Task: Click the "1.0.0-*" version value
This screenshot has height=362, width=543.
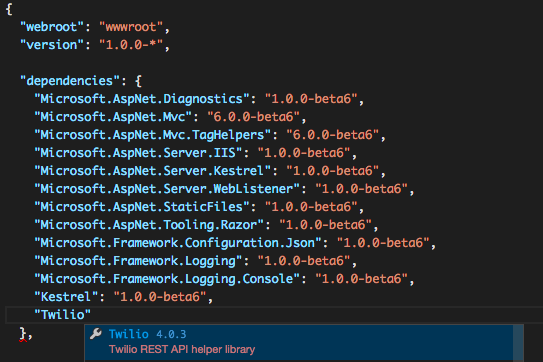Action: point(131,45)
